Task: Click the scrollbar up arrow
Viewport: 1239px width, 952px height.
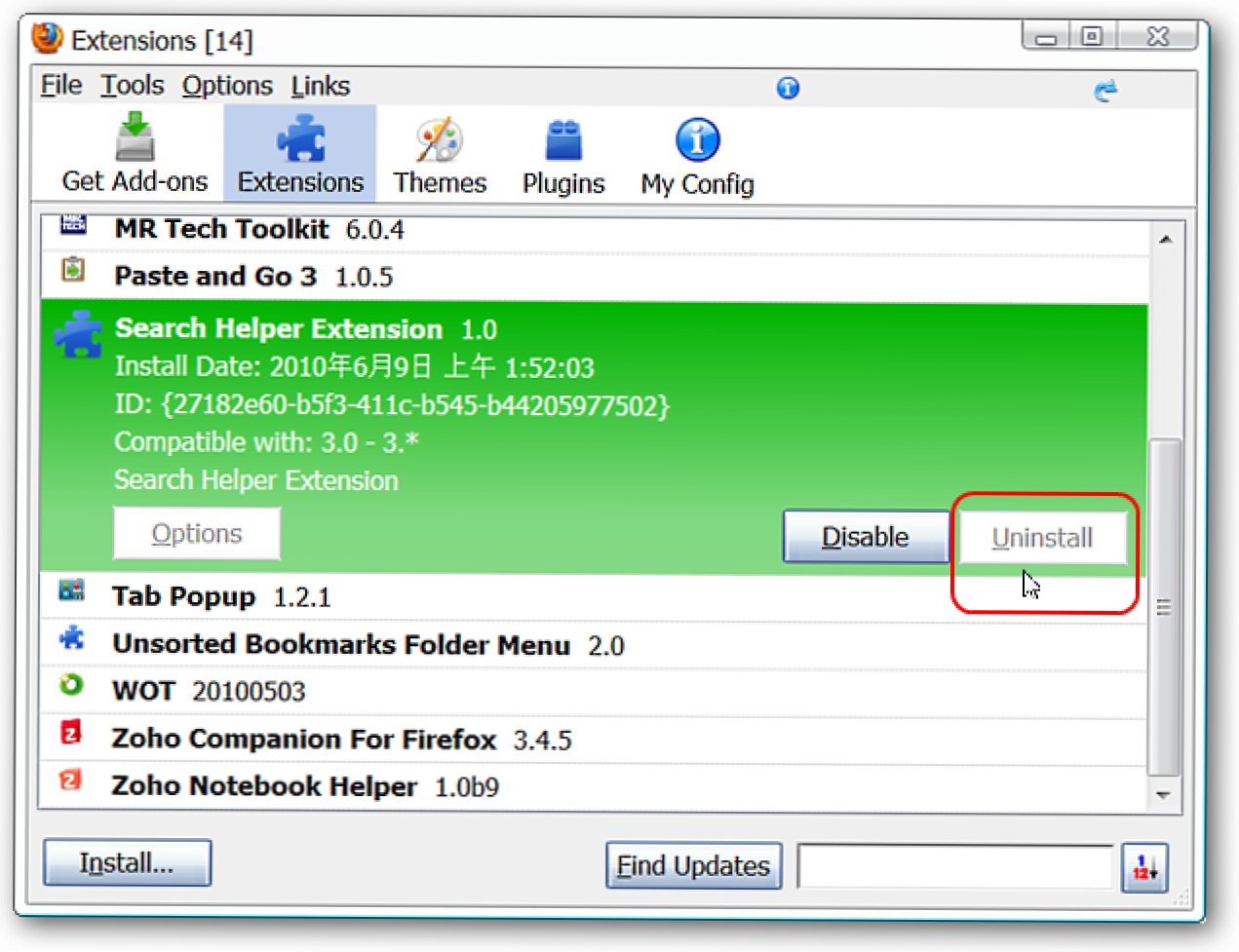Action: tap(1165, 240)
